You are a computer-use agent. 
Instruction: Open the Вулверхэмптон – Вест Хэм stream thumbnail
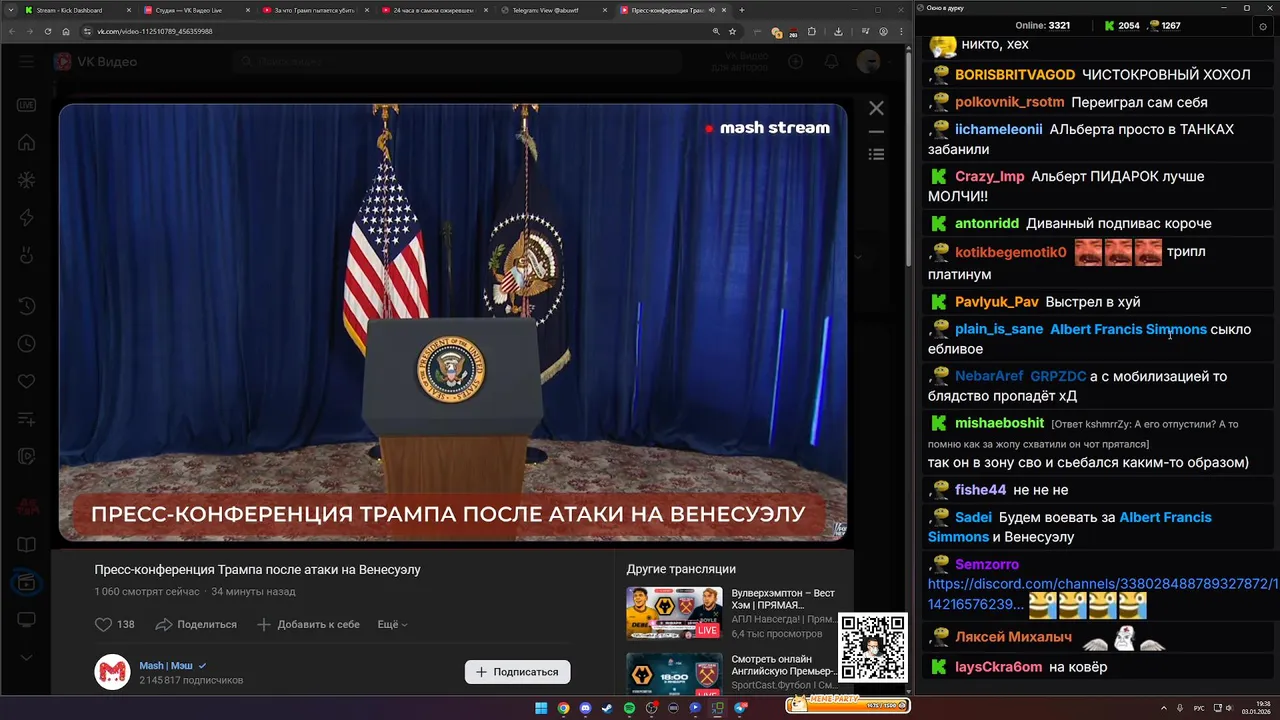point(674,613)
